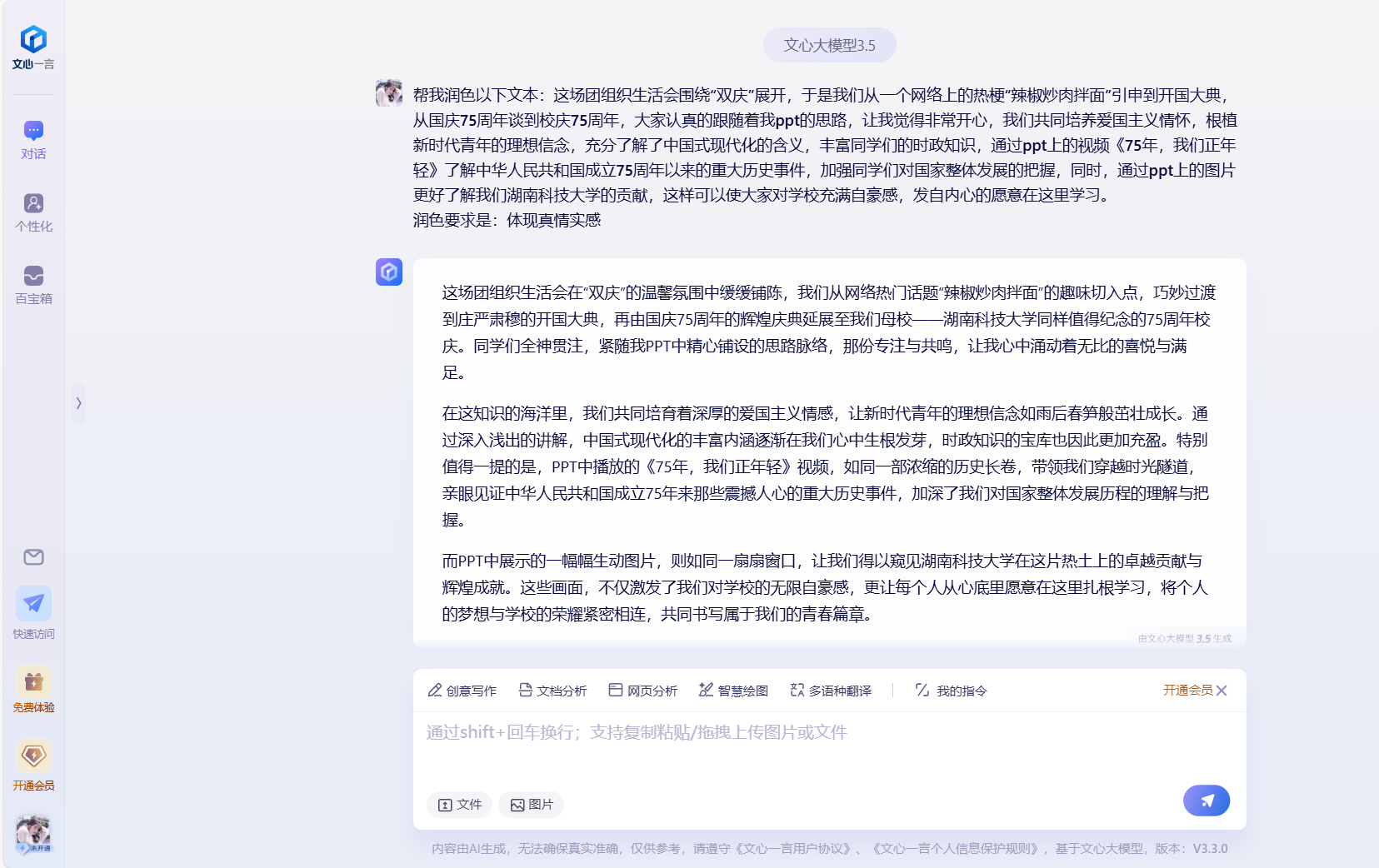Select the 多语种翻译 tool
Screen dimensions: 1379x868
[x=831, y=691]
